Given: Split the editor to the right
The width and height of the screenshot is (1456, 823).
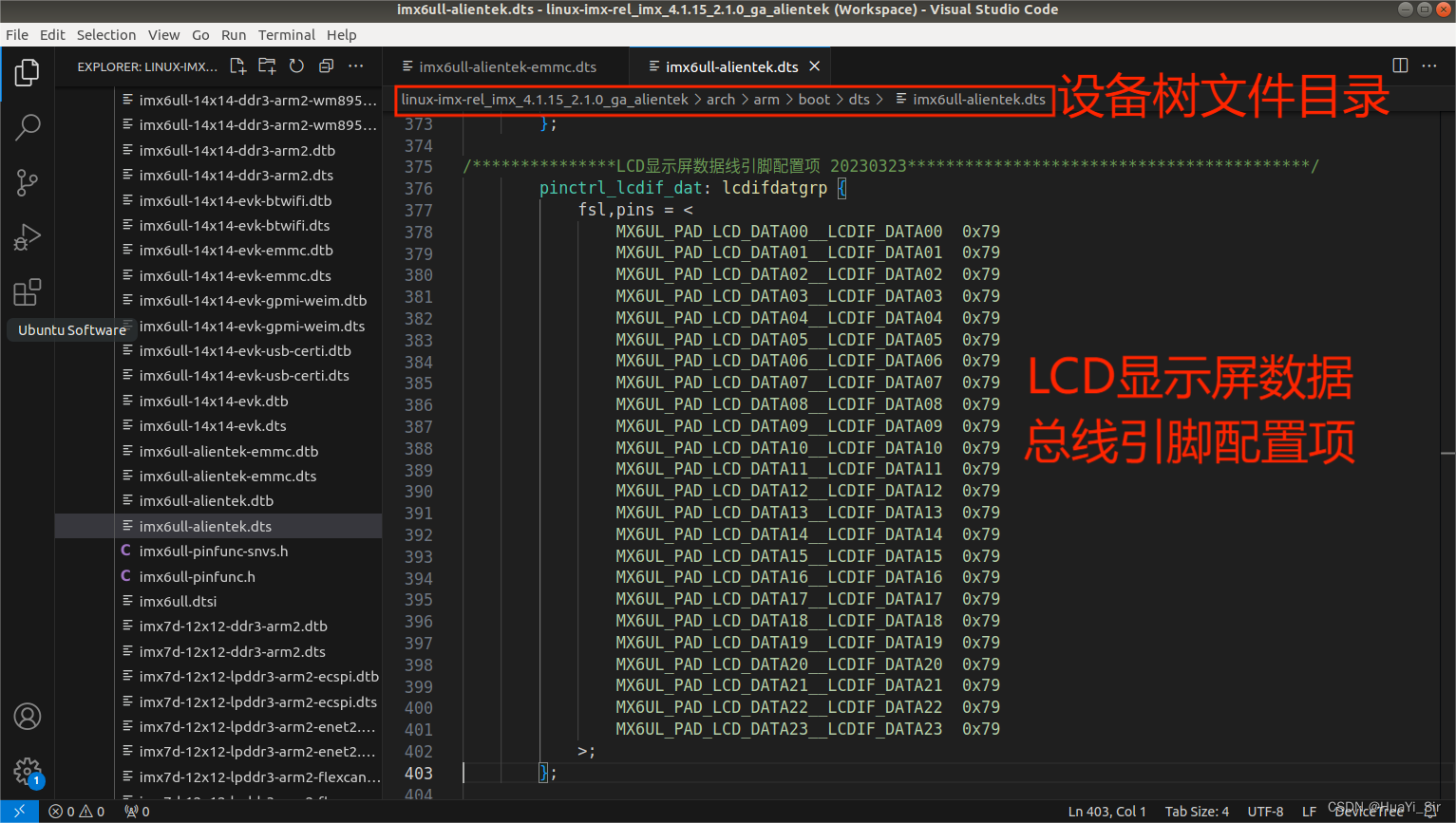Looking at the screenshot, I should pyautogui.click(x=1400, y=65).
